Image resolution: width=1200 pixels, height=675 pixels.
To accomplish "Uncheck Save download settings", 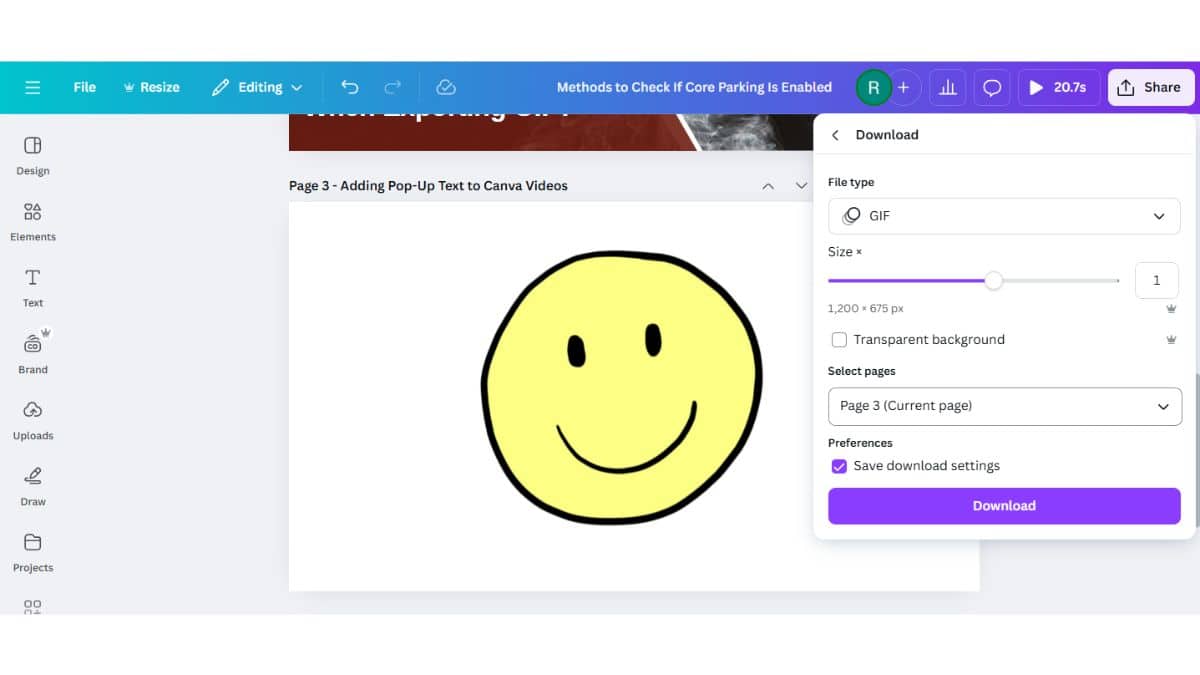I will pyautogui.click(x=839, y=466).
